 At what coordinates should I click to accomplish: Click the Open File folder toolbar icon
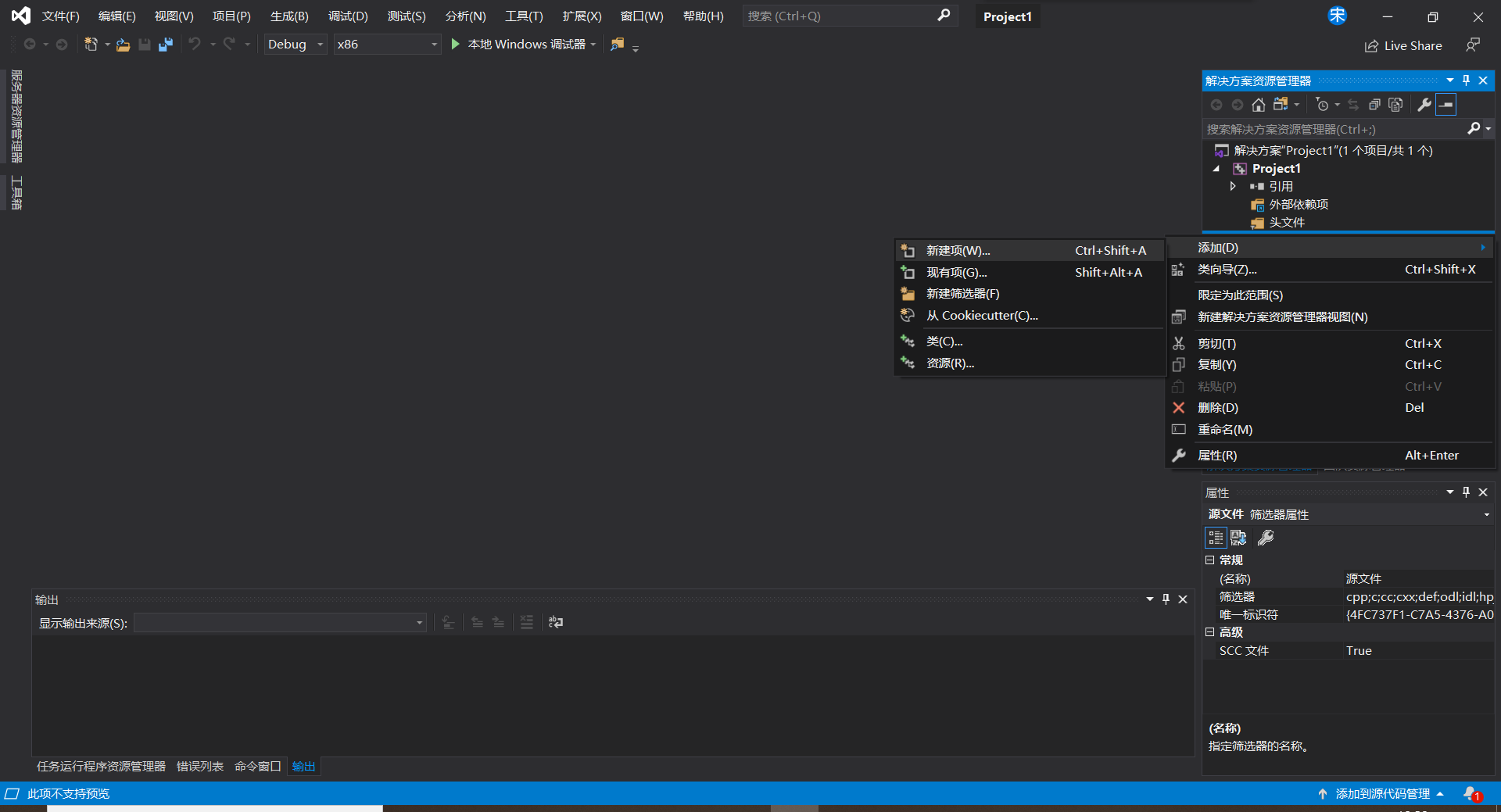pos(123,45)
